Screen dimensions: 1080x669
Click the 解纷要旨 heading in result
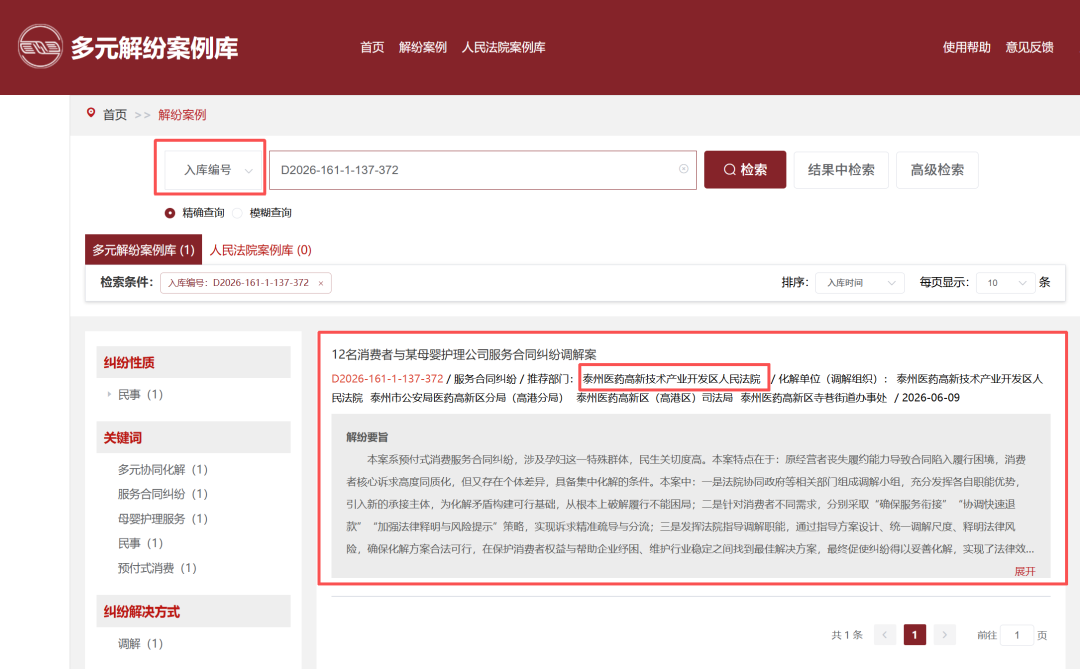click(x=367, y=437)
